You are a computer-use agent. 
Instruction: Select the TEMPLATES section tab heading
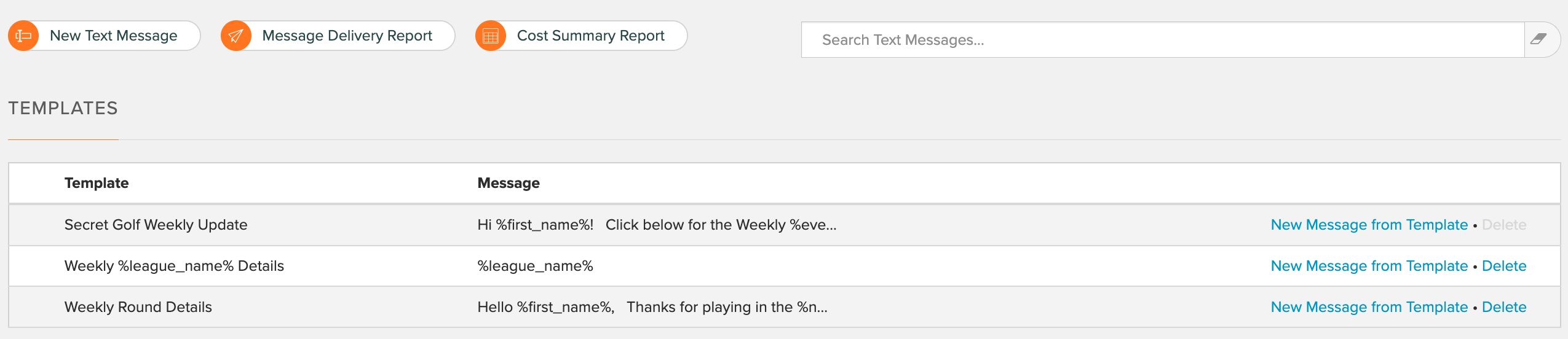point(63,108)
